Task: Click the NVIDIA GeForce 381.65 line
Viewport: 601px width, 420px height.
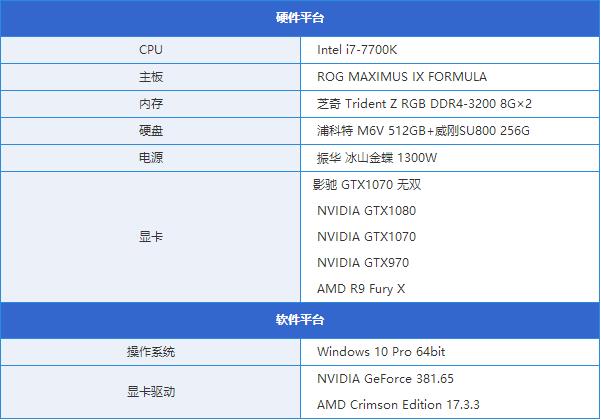Action: (x=385, y=379)
